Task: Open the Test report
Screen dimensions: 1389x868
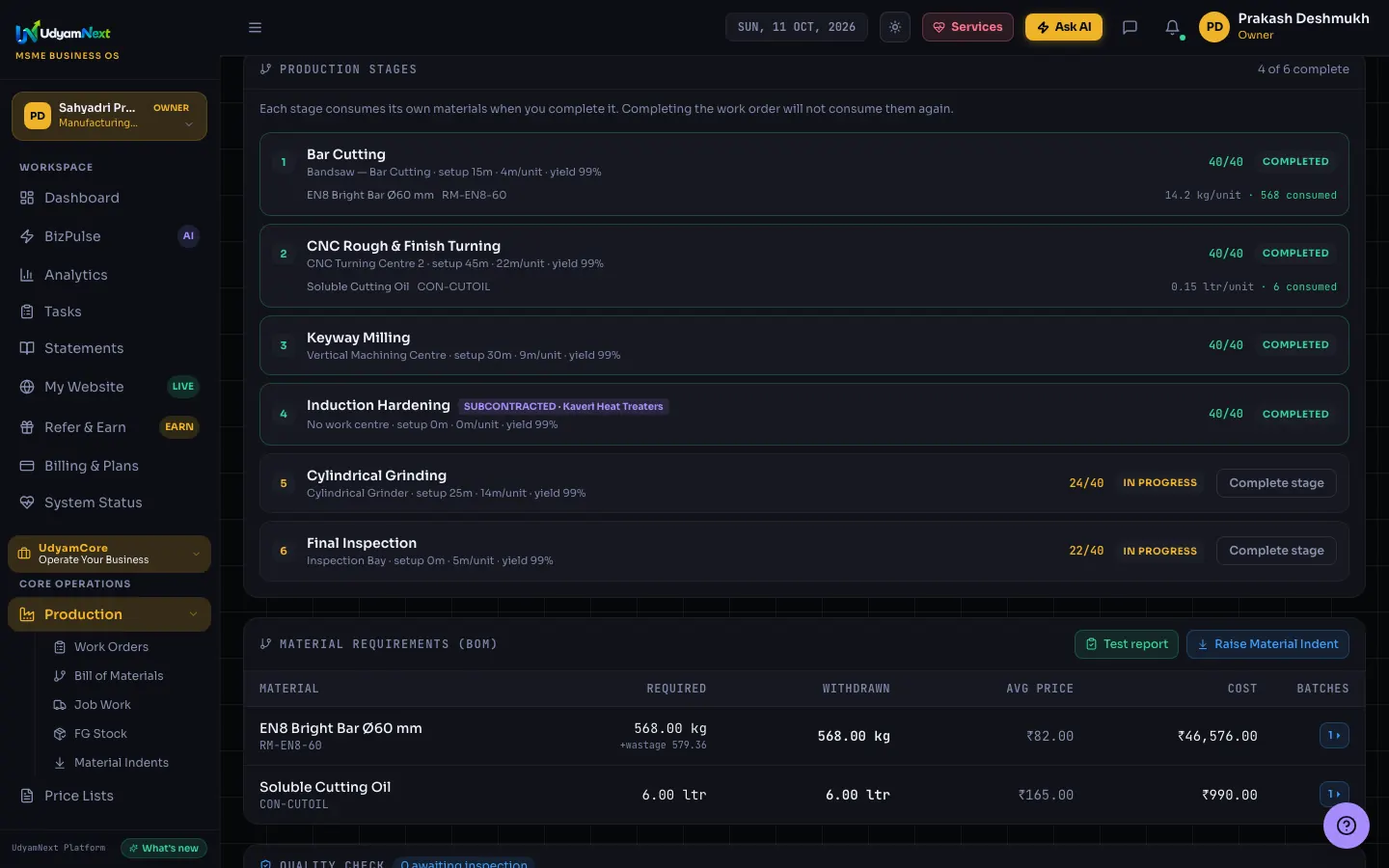Action: [1127, 644]
